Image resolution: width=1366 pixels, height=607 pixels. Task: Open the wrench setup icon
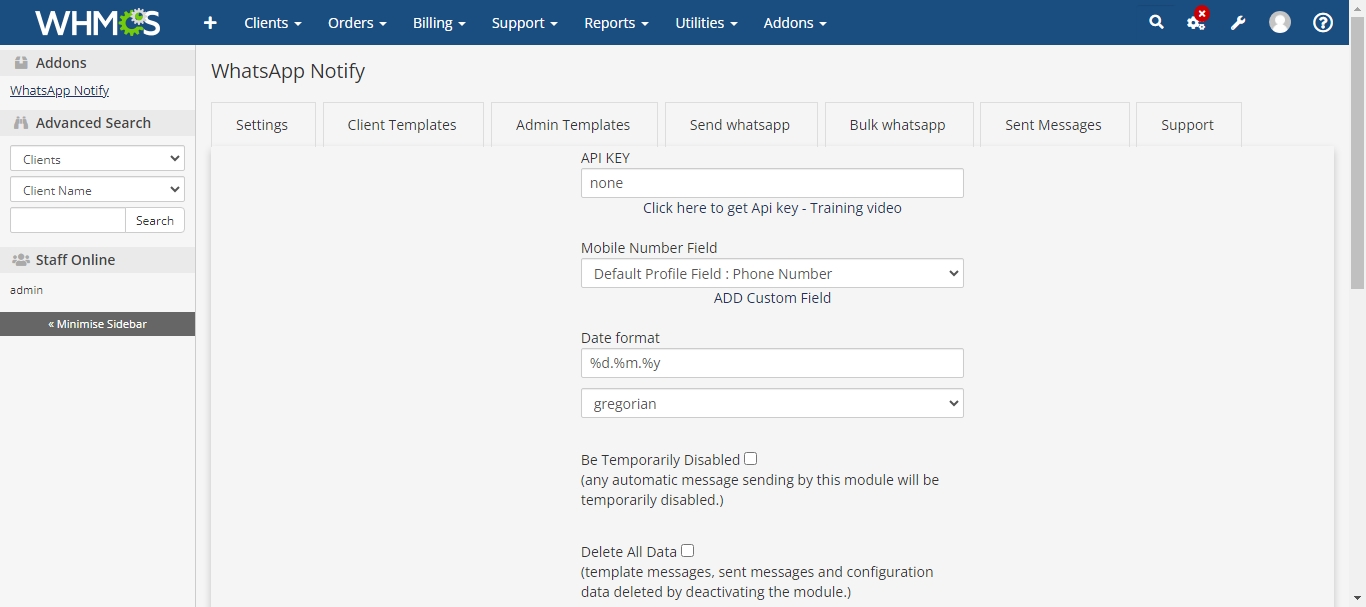(1238, 22)
